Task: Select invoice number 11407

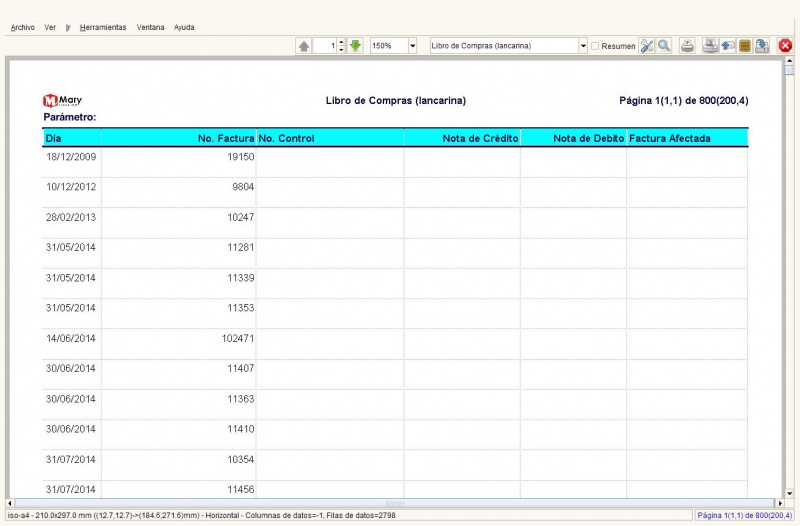Action: [x=241, y=368]
